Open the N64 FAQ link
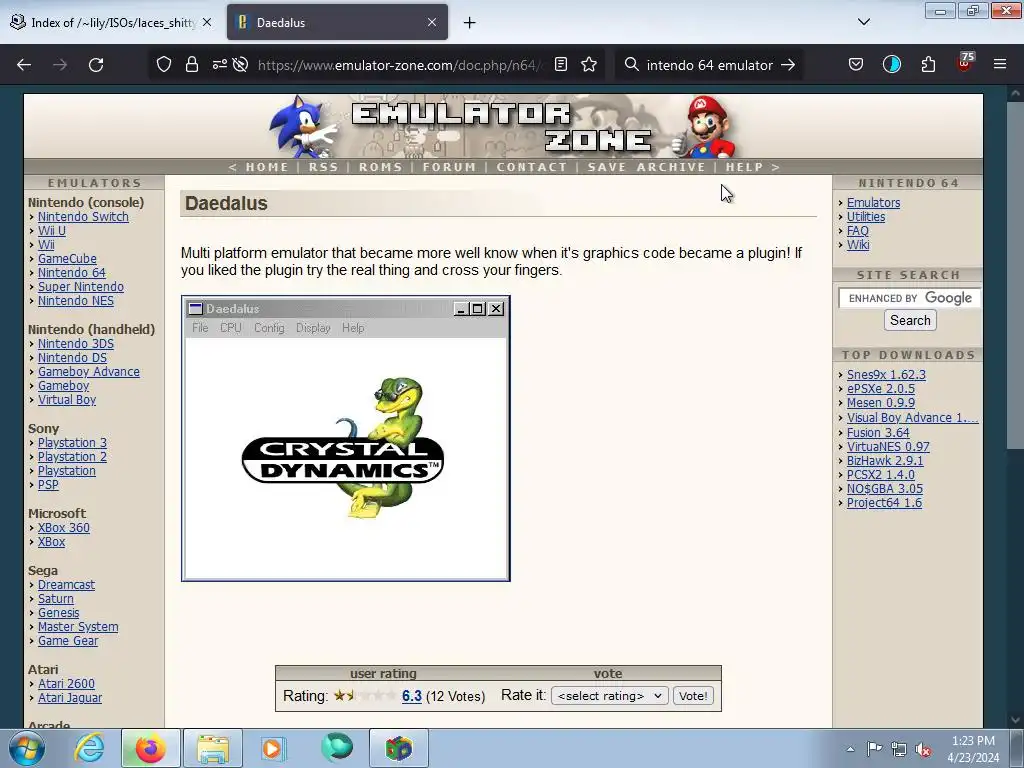 tap(857, 231)
